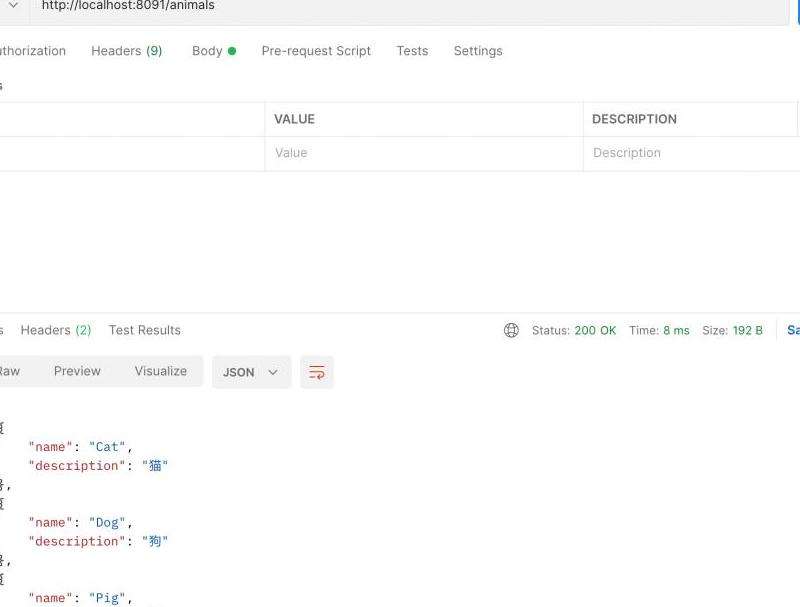The height and width of the screenshot is (607, 800).
Task: Switch response view to Raw
Action: pyautogui.click(x=9, y=371)
